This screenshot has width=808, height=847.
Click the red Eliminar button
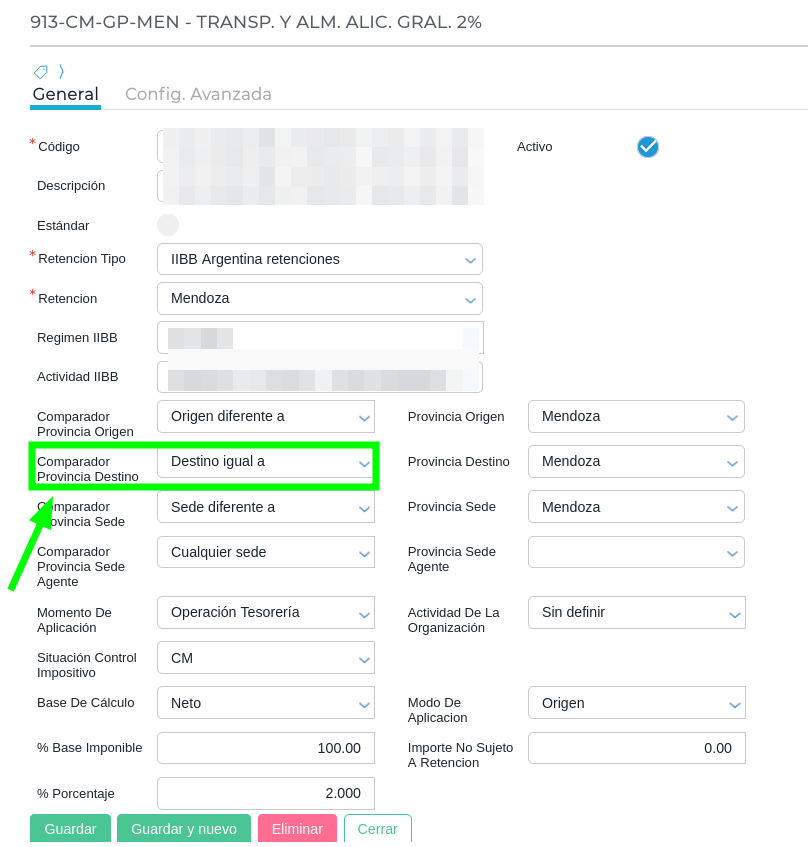[x=297, y=829]
